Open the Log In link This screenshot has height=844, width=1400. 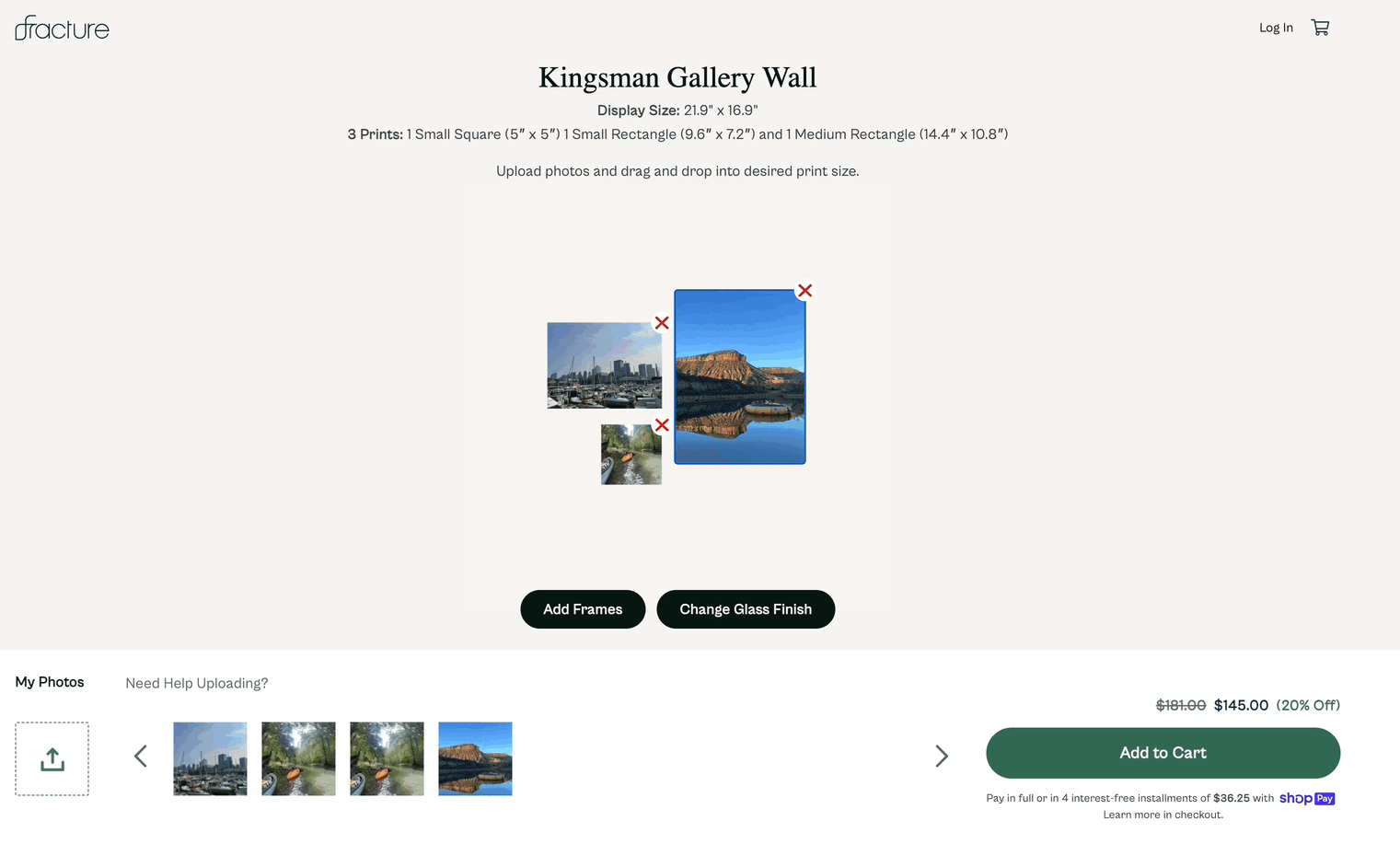pos(1276,28)
